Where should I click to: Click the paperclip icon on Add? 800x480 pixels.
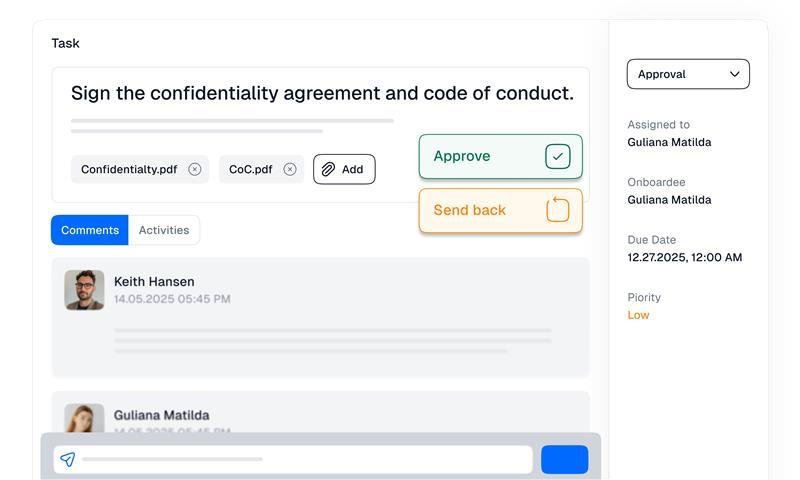point(328,169)
